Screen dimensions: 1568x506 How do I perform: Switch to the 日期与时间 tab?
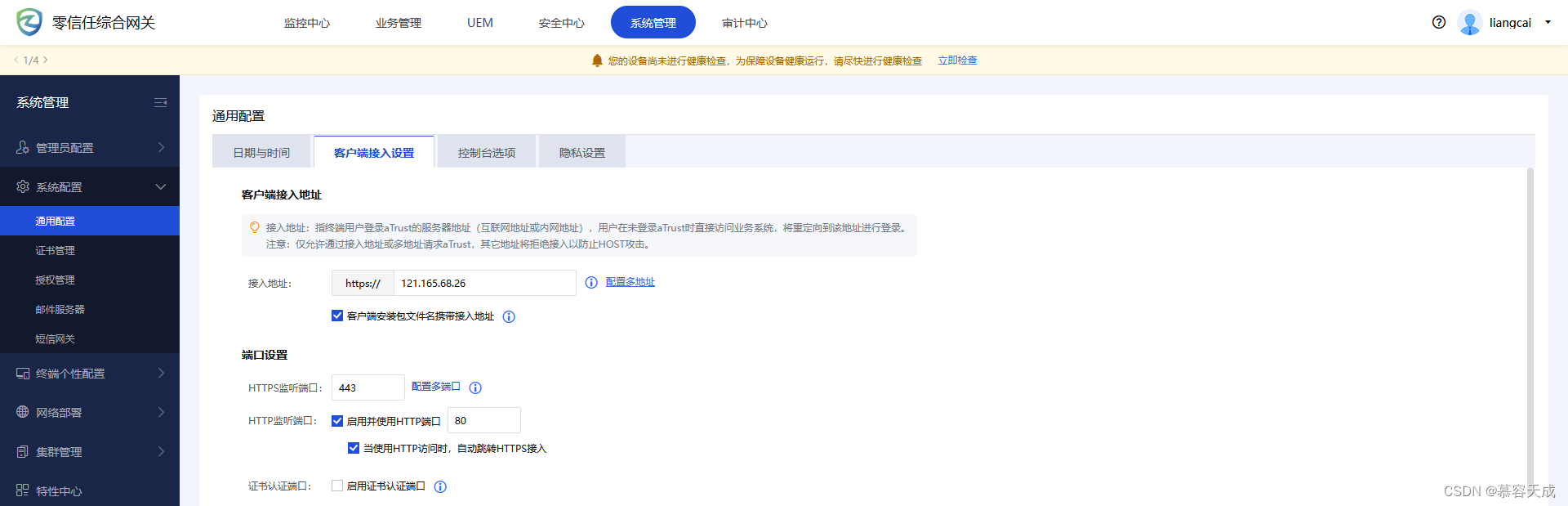coord(261,152)
